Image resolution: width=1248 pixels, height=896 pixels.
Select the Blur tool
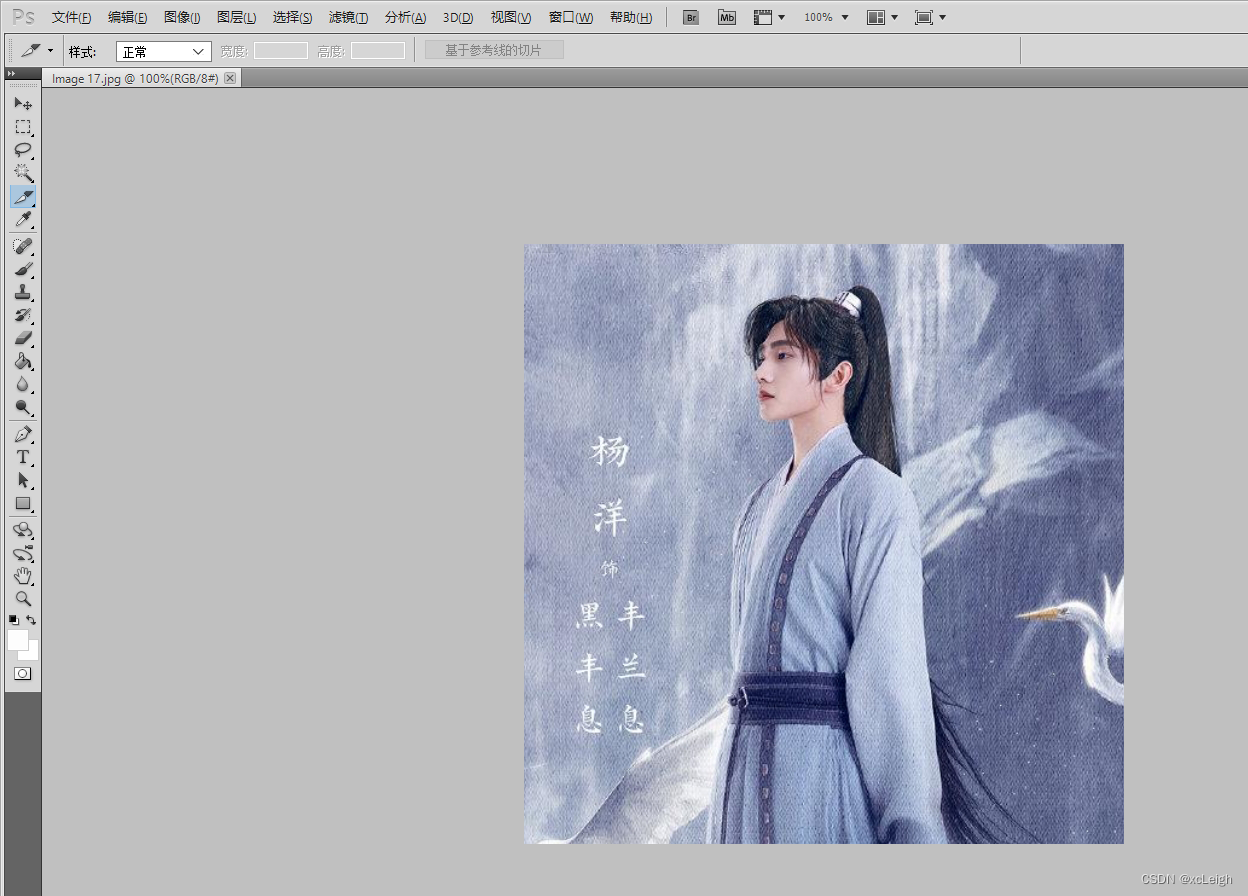coord(23,384)
